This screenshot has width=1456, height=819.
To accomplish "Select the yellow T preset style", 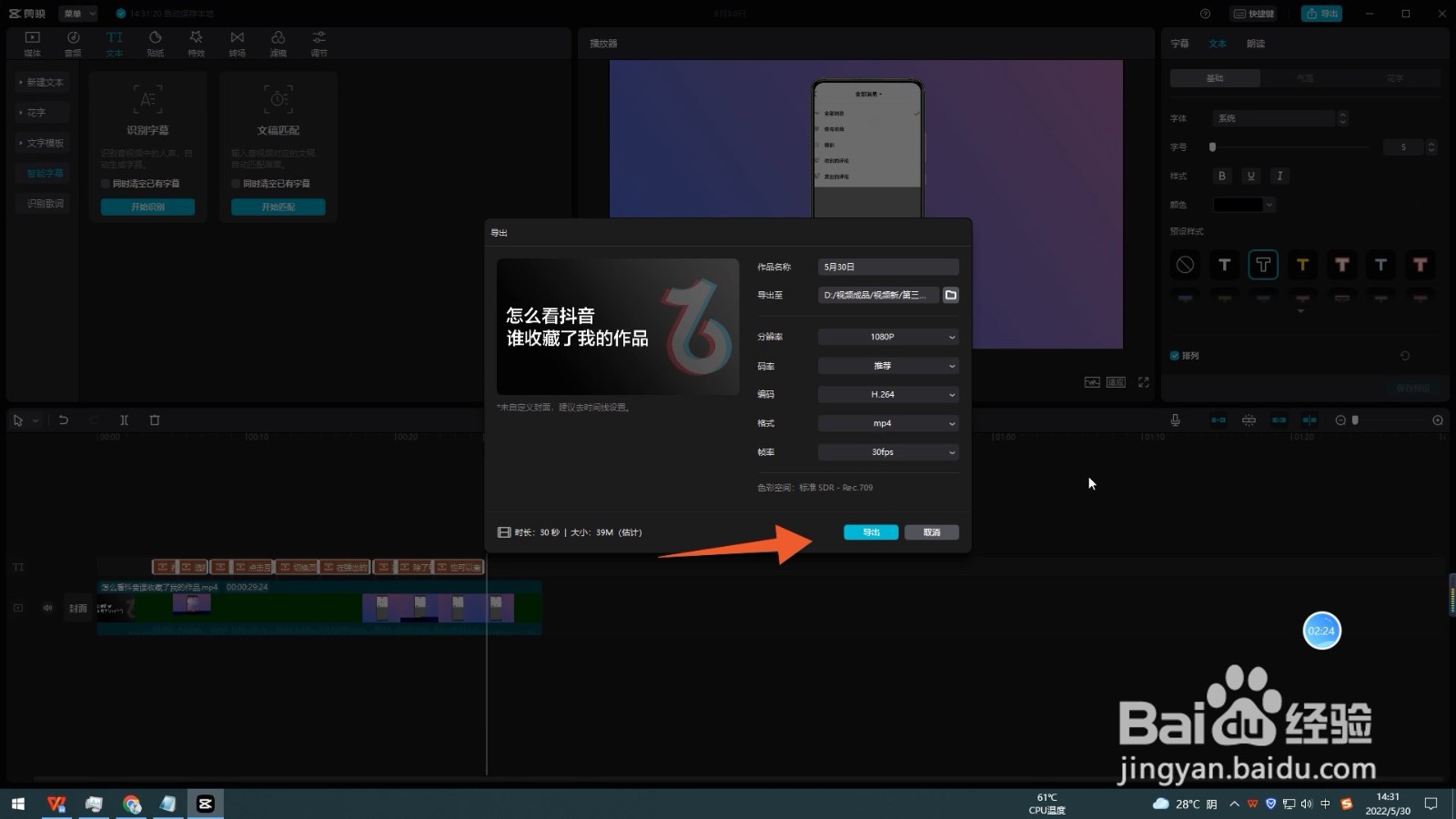I will coord(1302,265).
